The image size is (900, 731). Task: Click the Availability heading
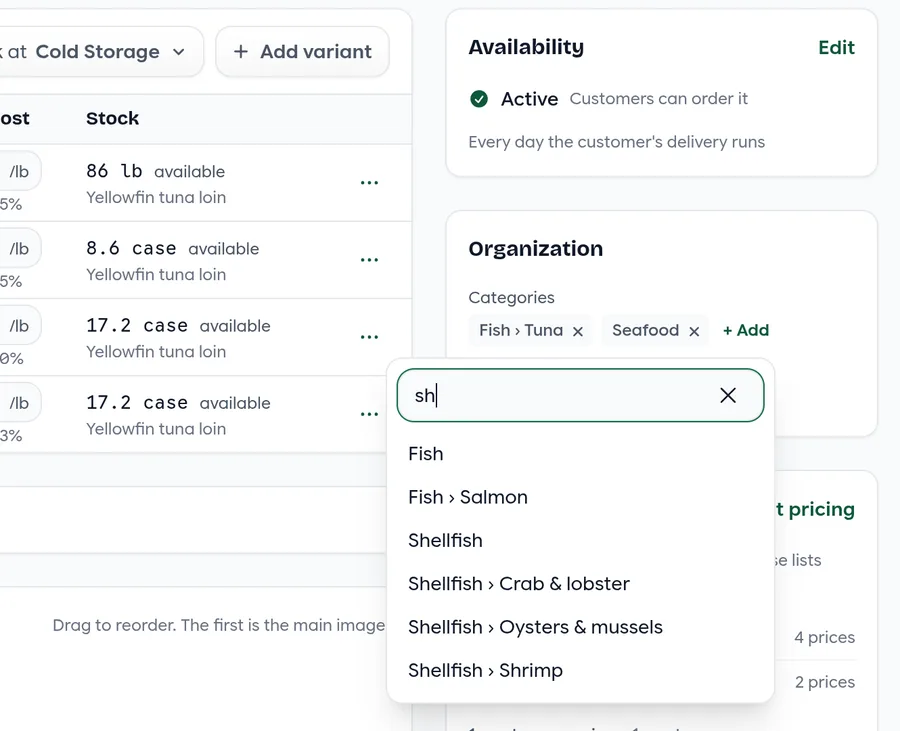526,46
